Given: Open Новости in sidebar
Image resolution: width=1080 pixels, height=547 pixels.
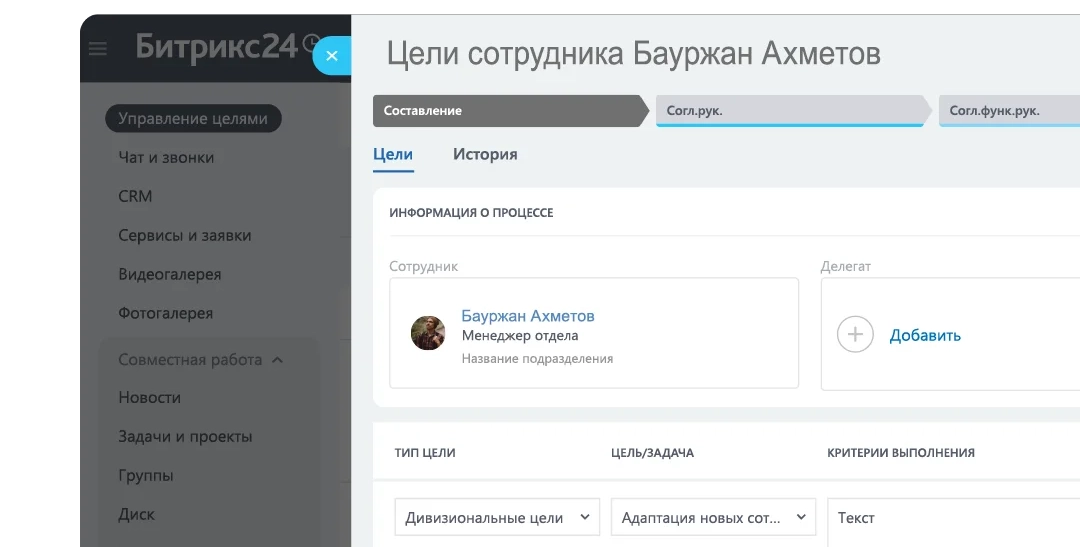Looking at the screenshot, I should coord(149,398).
